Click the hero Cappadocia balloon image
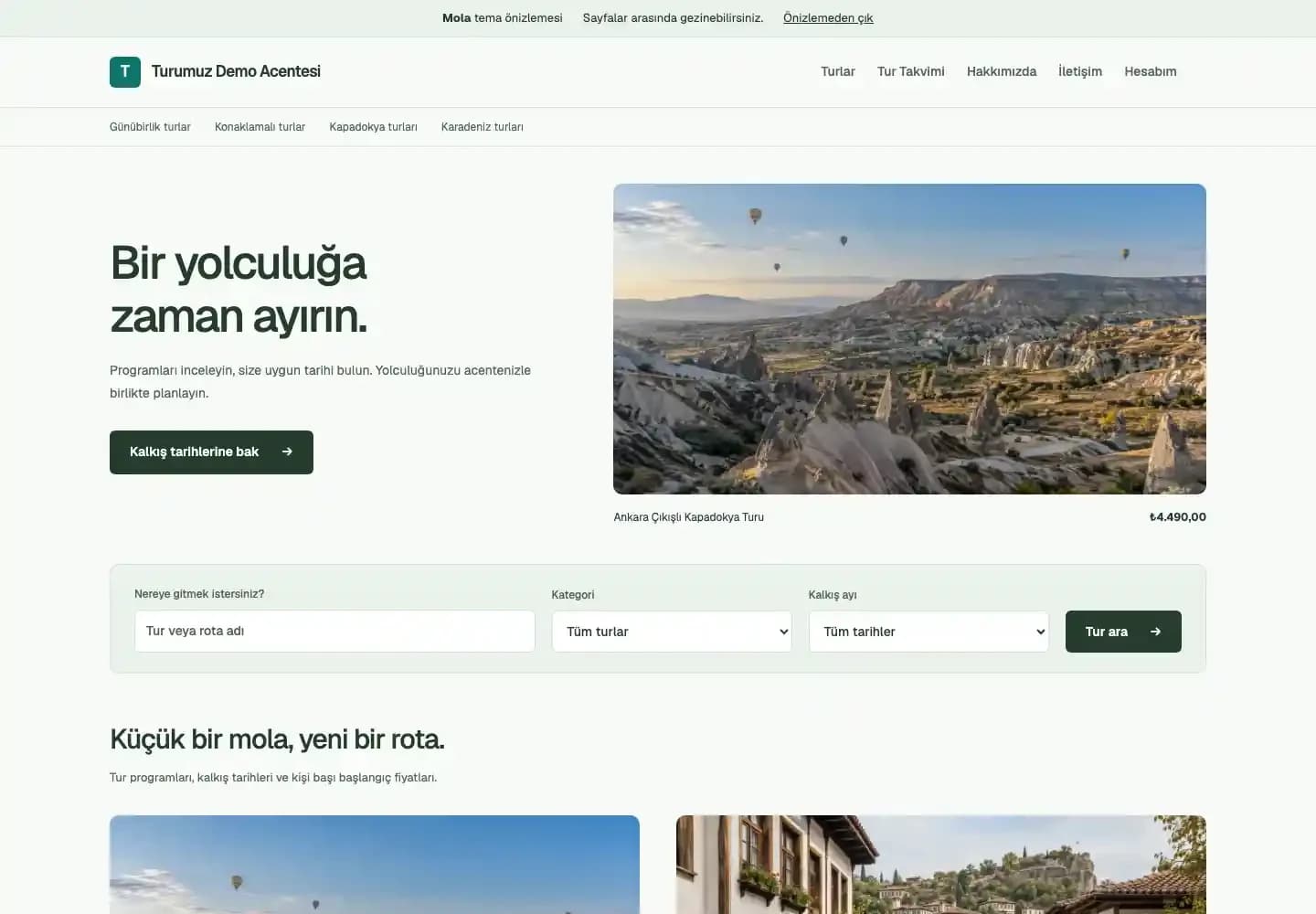The image size is (1316, 914). tap(909, 339)
